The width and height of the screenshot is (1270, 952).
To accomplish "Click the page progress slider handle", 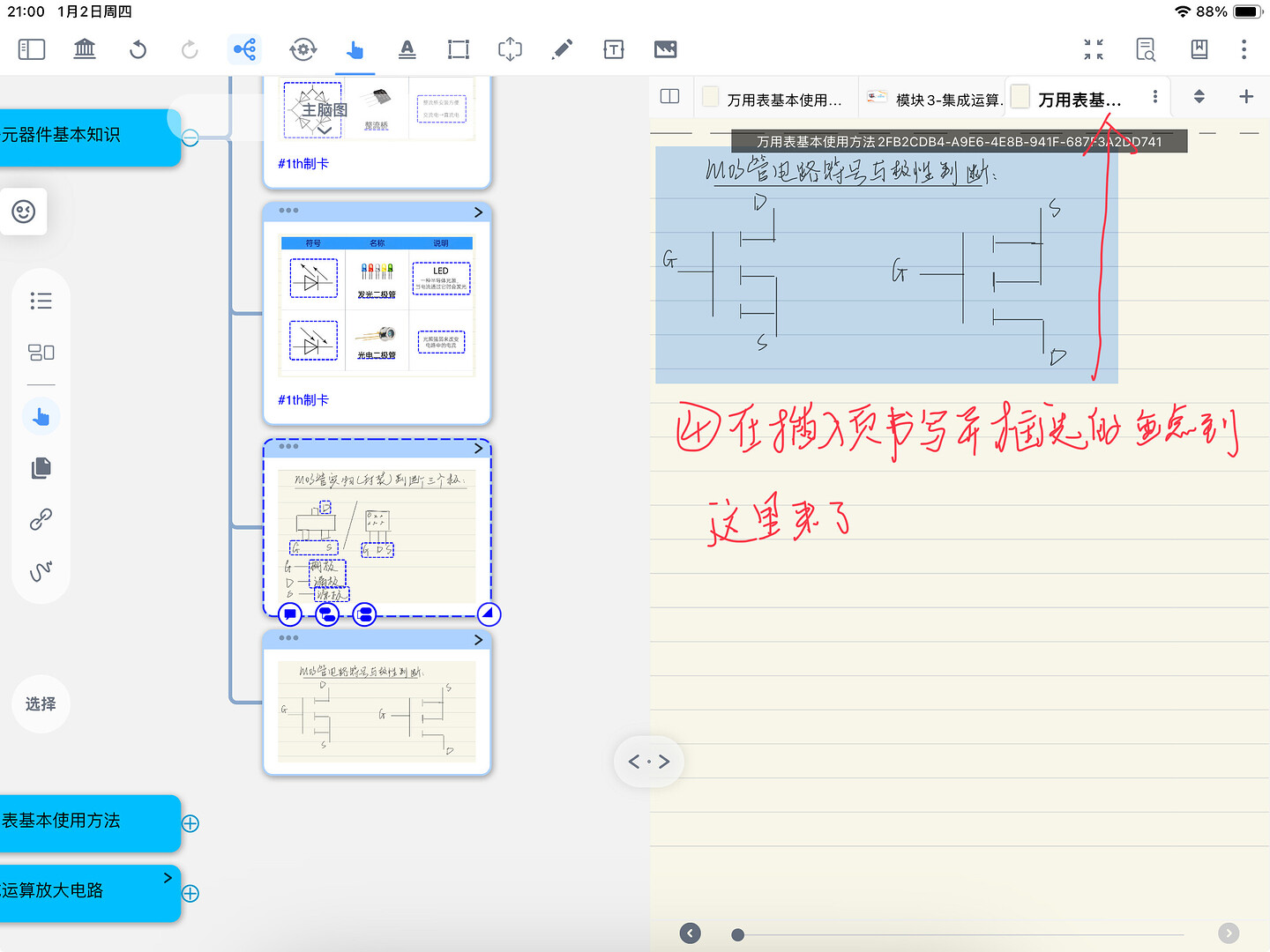I will click(x=738, y=934).
